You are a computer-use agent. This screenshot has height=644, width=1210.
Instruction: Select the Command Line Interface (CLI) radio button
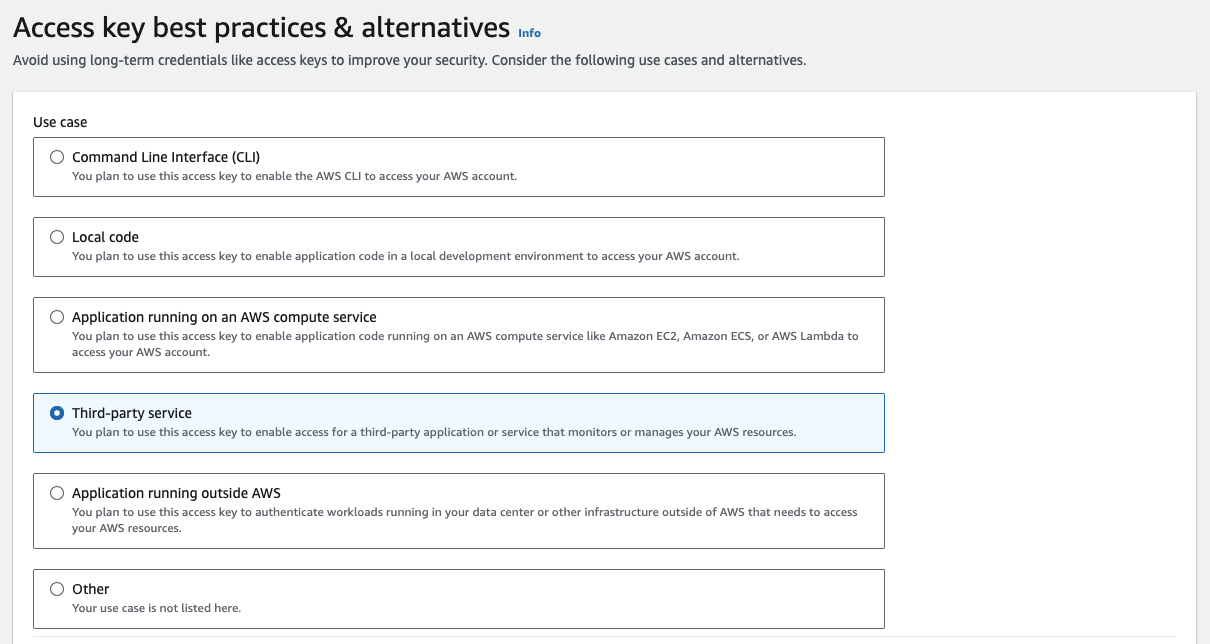(57, 157)
